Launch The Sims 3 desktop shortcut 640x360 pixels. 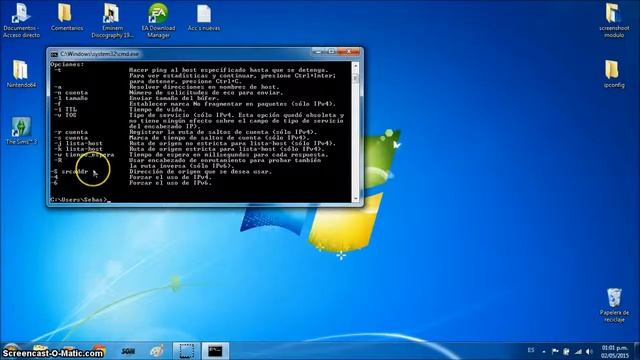click(x=21, y=131)
